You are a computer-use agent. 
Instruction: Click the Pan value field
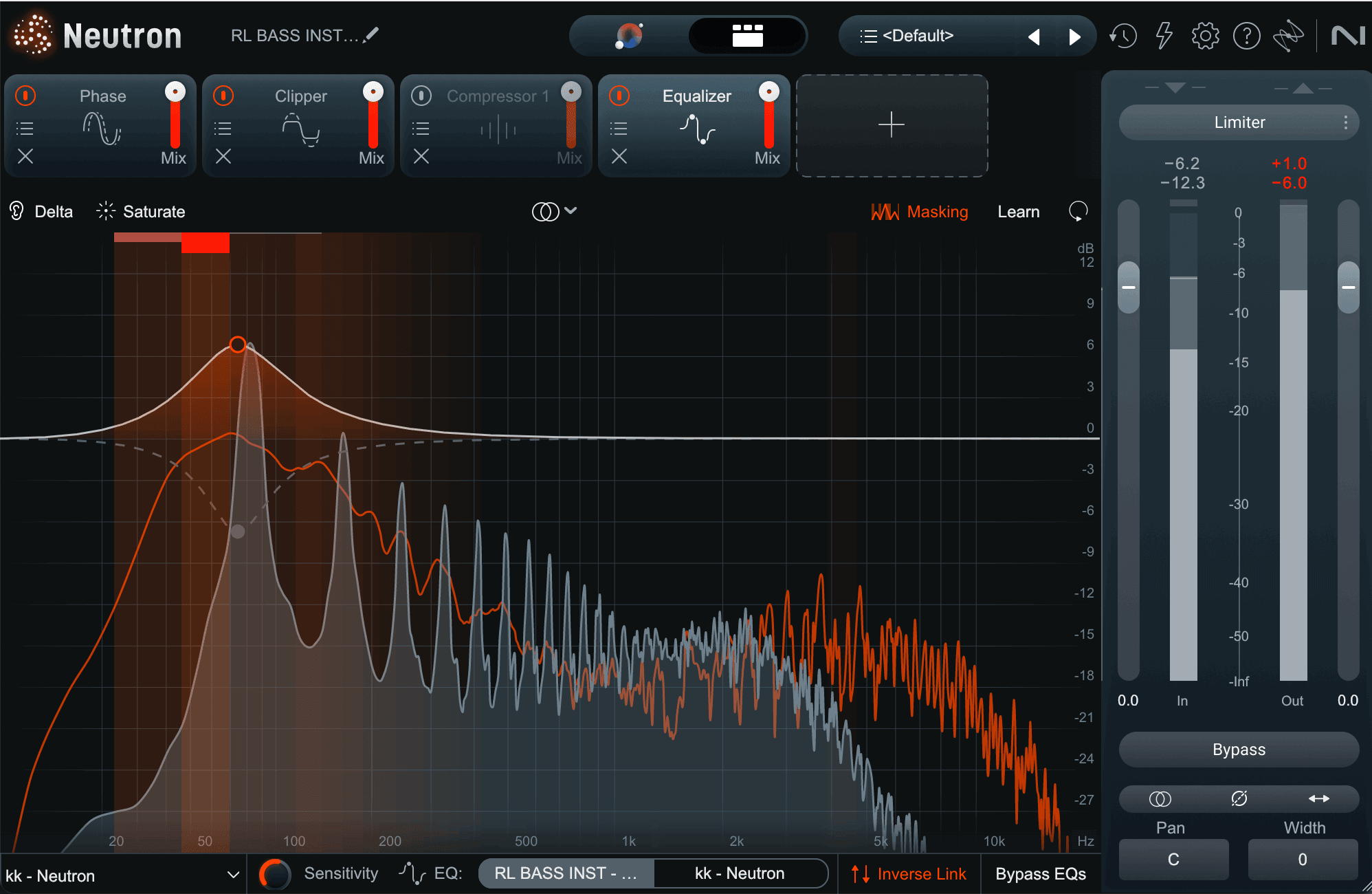[x=1173, y=860]
